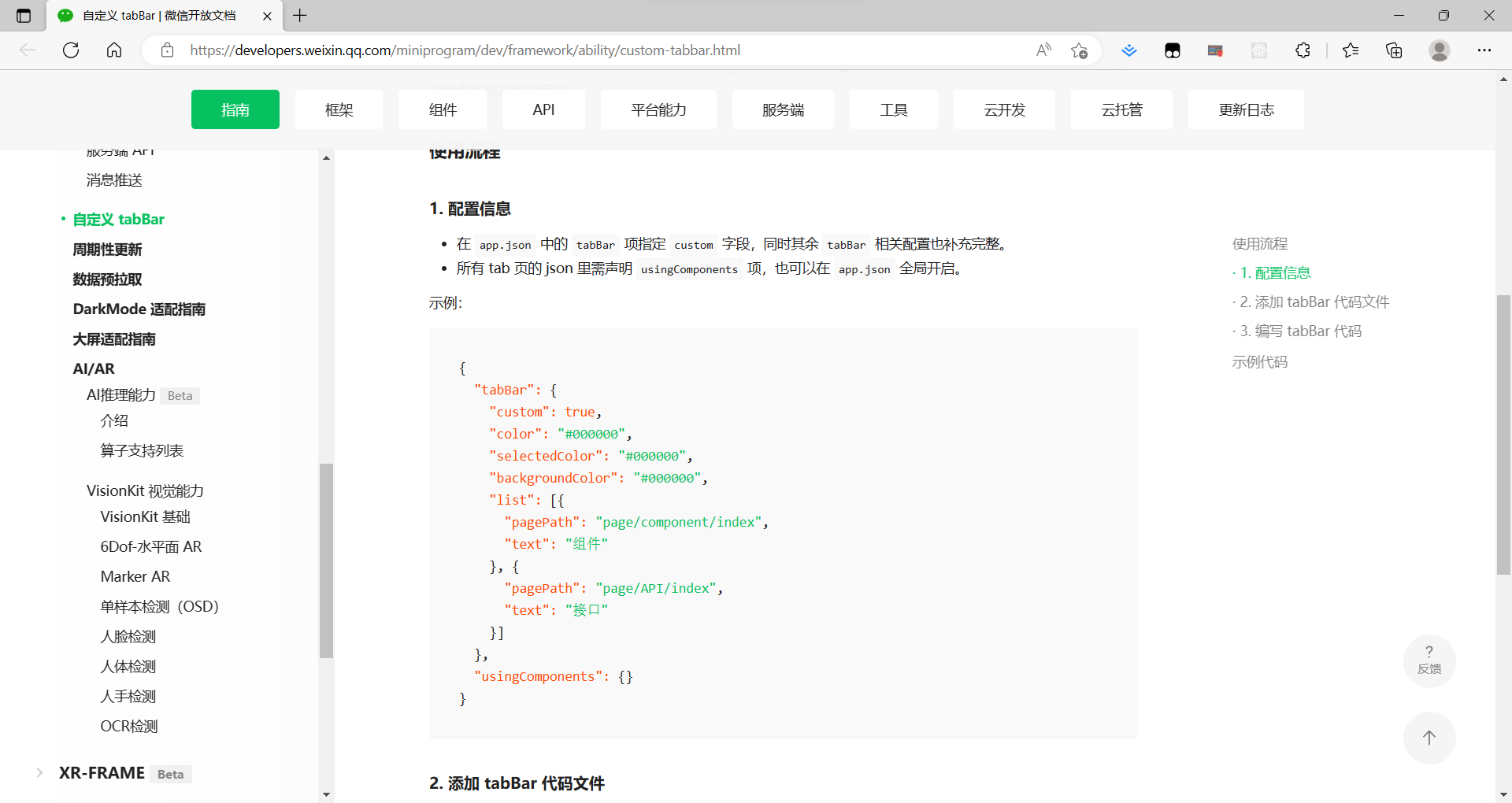Open DarkMode 适配指南 page
Screen dimensions: 1512x803
[139, 309]
